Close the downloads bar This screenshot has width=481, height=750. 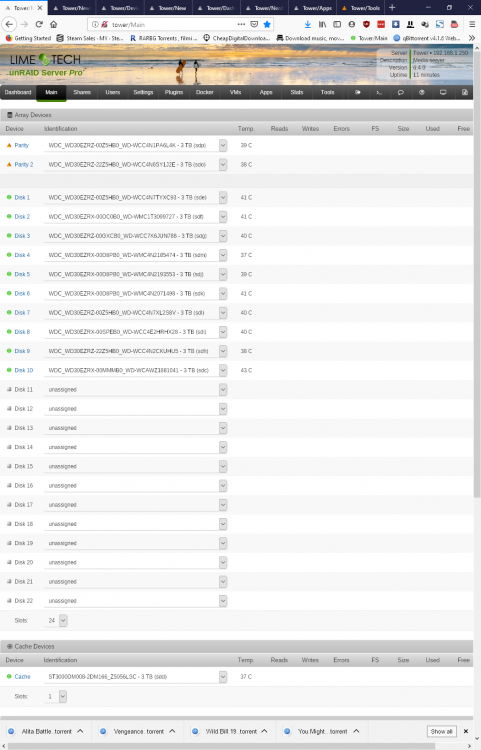pyautogui.click(x=466, y=731)
